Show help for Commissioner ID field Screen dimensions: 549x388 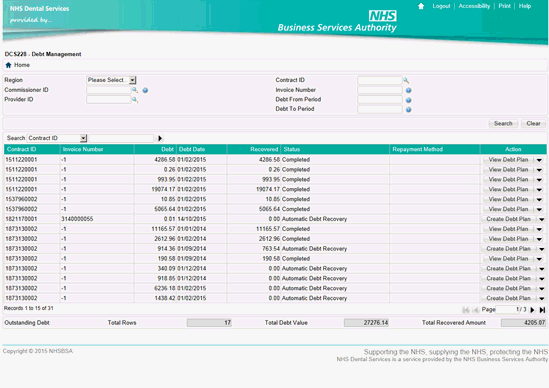tap(145, 90)
